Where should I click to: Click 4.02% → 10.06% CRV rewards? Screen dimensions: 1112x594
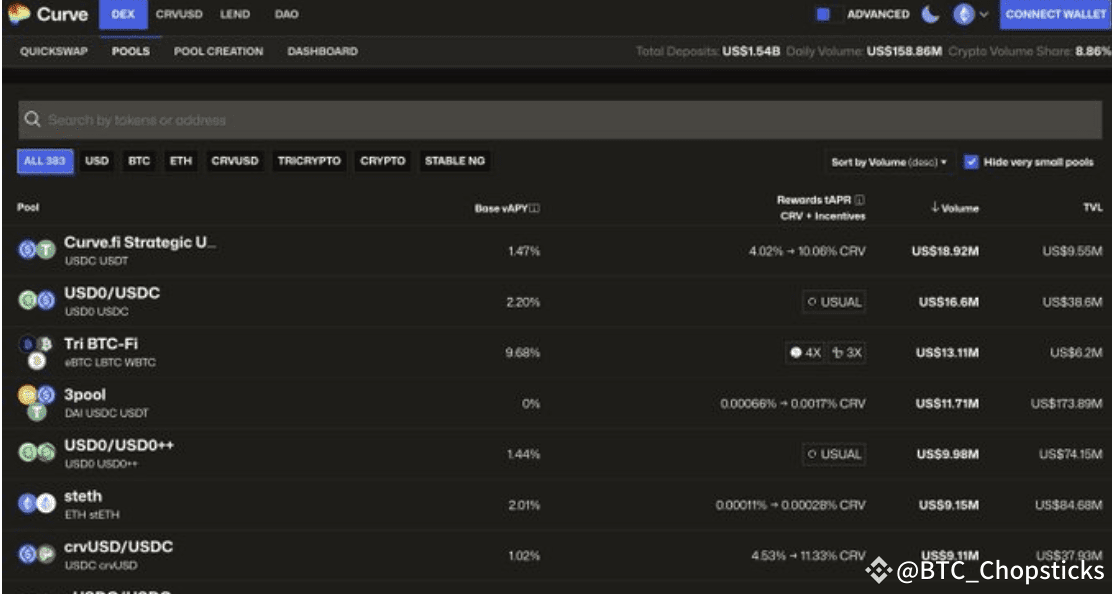pos(807,251)
